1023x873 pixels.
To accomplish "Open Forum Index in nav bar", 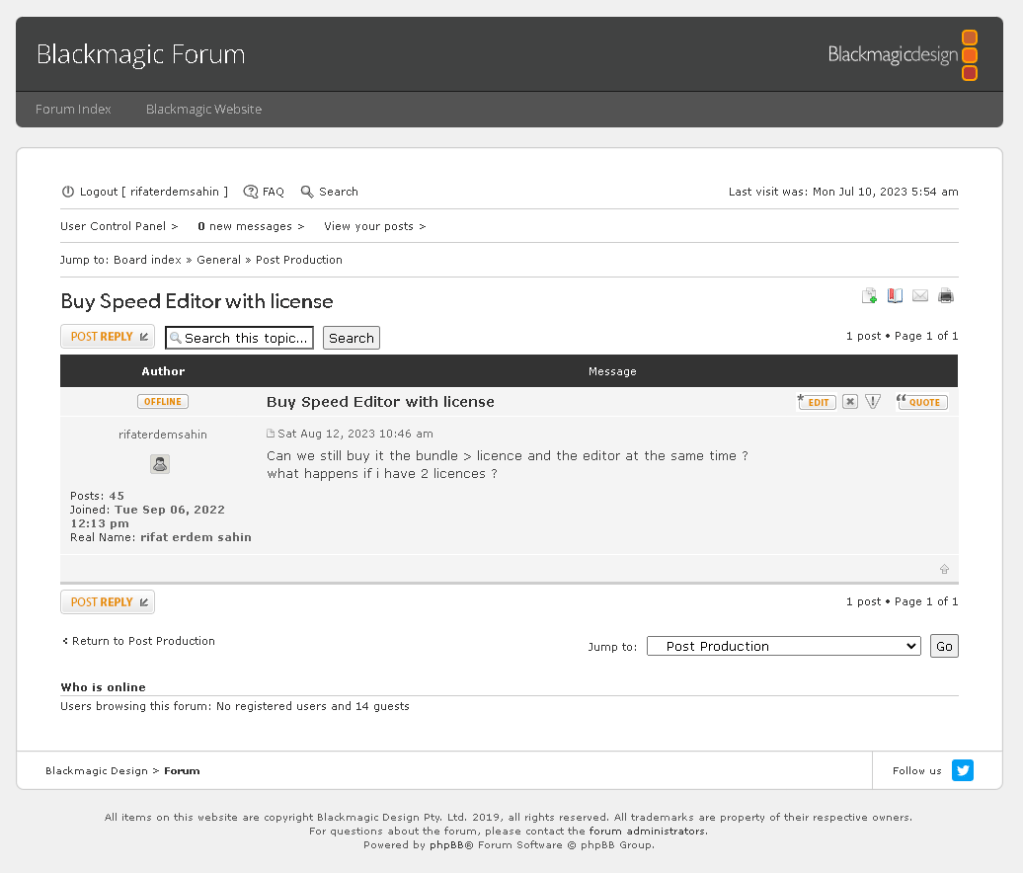I will point(73,109).
